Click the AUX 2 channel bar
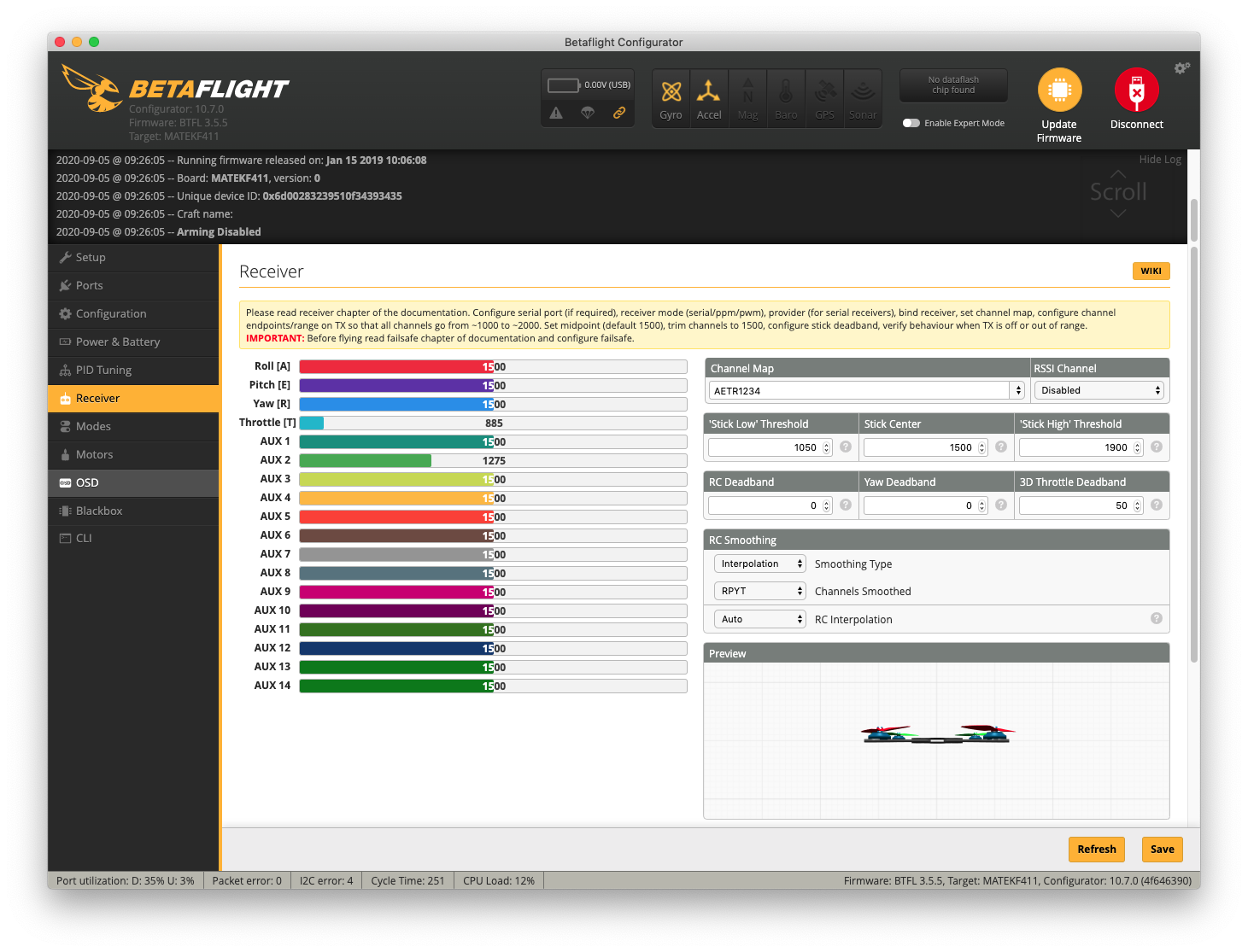The width and height of the screenshot is (1248, 952). 493,460
